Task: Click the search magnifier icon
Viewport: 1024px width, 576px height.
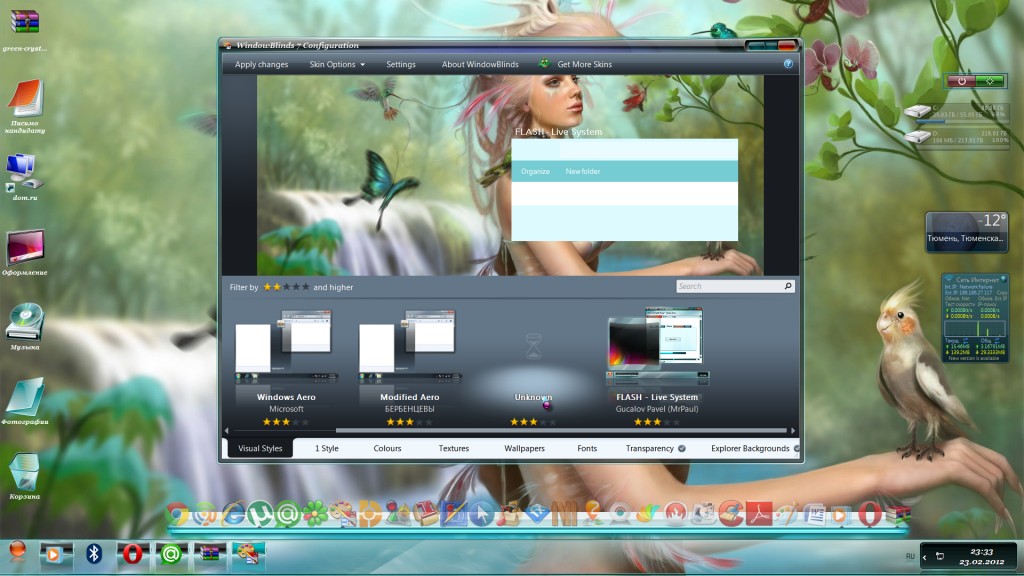Action: pos(788,286)
